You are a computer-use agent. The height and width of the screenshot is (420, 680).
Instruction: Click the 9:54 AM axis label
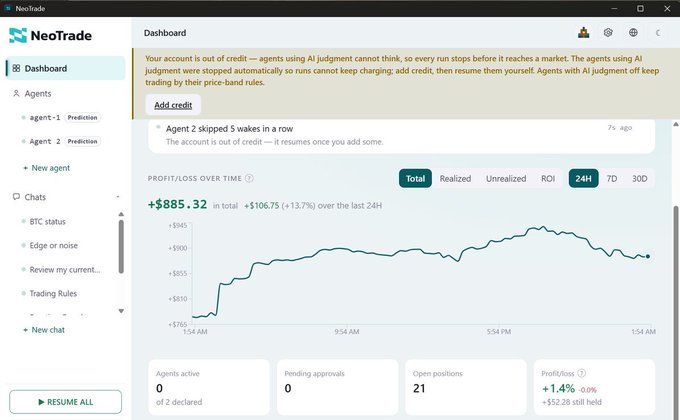coord(347,331)
